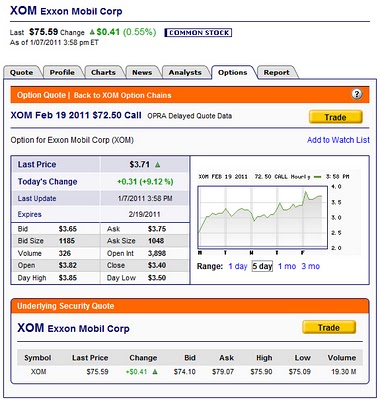Click the expiry date 2/19/2011
This screenshot has height=400, width=380.
[144, 214]
